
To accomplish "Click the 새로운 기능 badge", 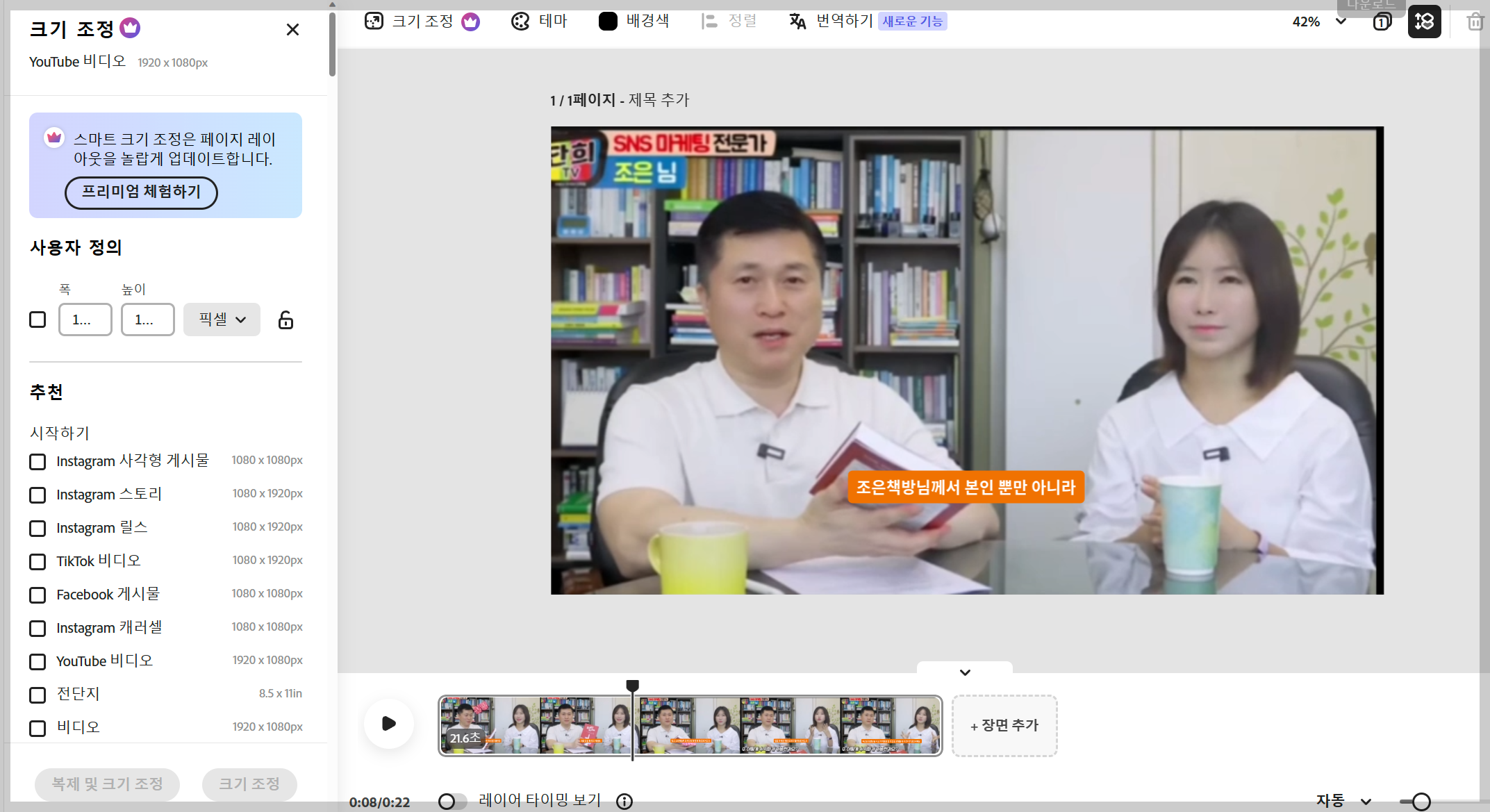I will (913, 22).
